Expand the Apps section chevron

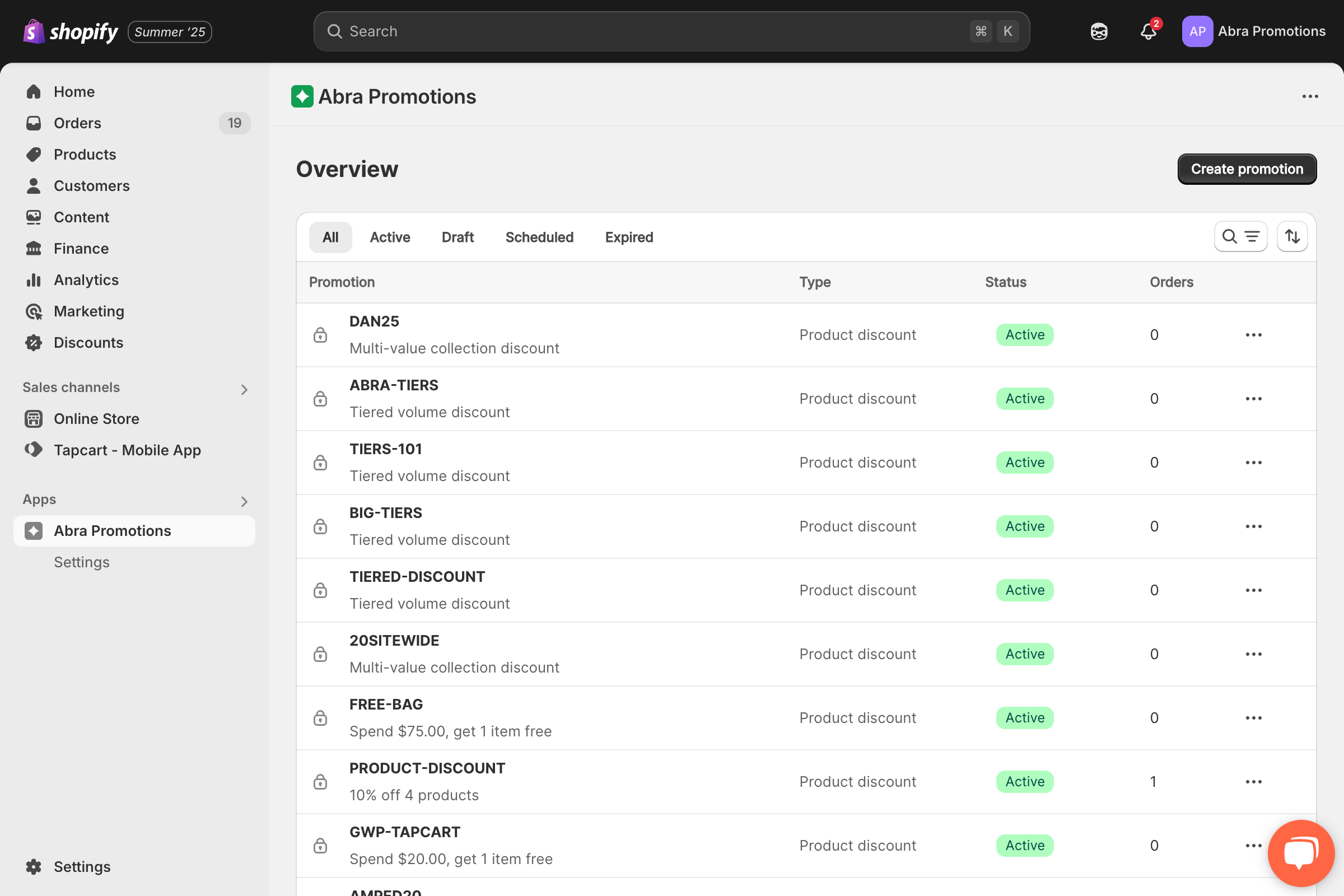click(244, 501)
